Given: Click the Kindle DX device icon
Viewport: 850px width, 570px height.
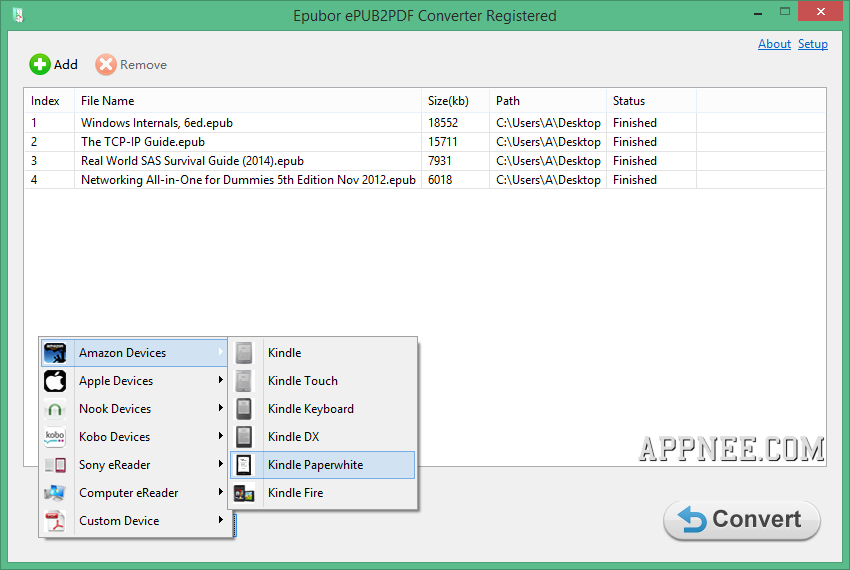Looking at the screenshot, I should coord(244,437).
